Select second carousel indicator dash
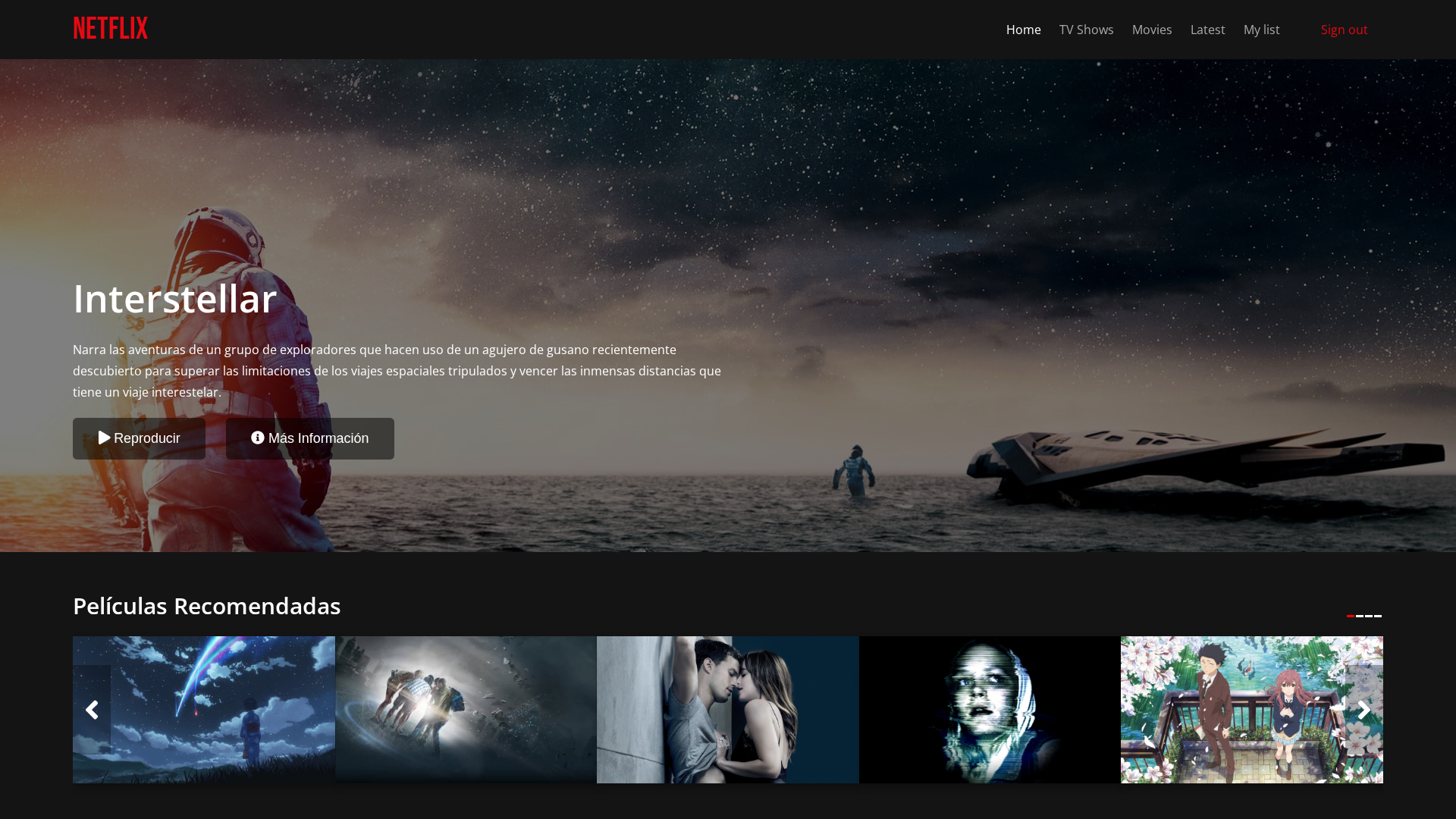 click(x=1360, y=616)
